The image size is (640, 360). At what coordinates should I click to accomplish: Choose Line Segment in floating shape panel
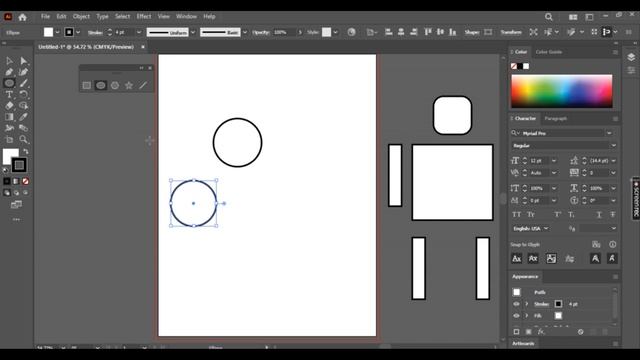pos(143,85)
